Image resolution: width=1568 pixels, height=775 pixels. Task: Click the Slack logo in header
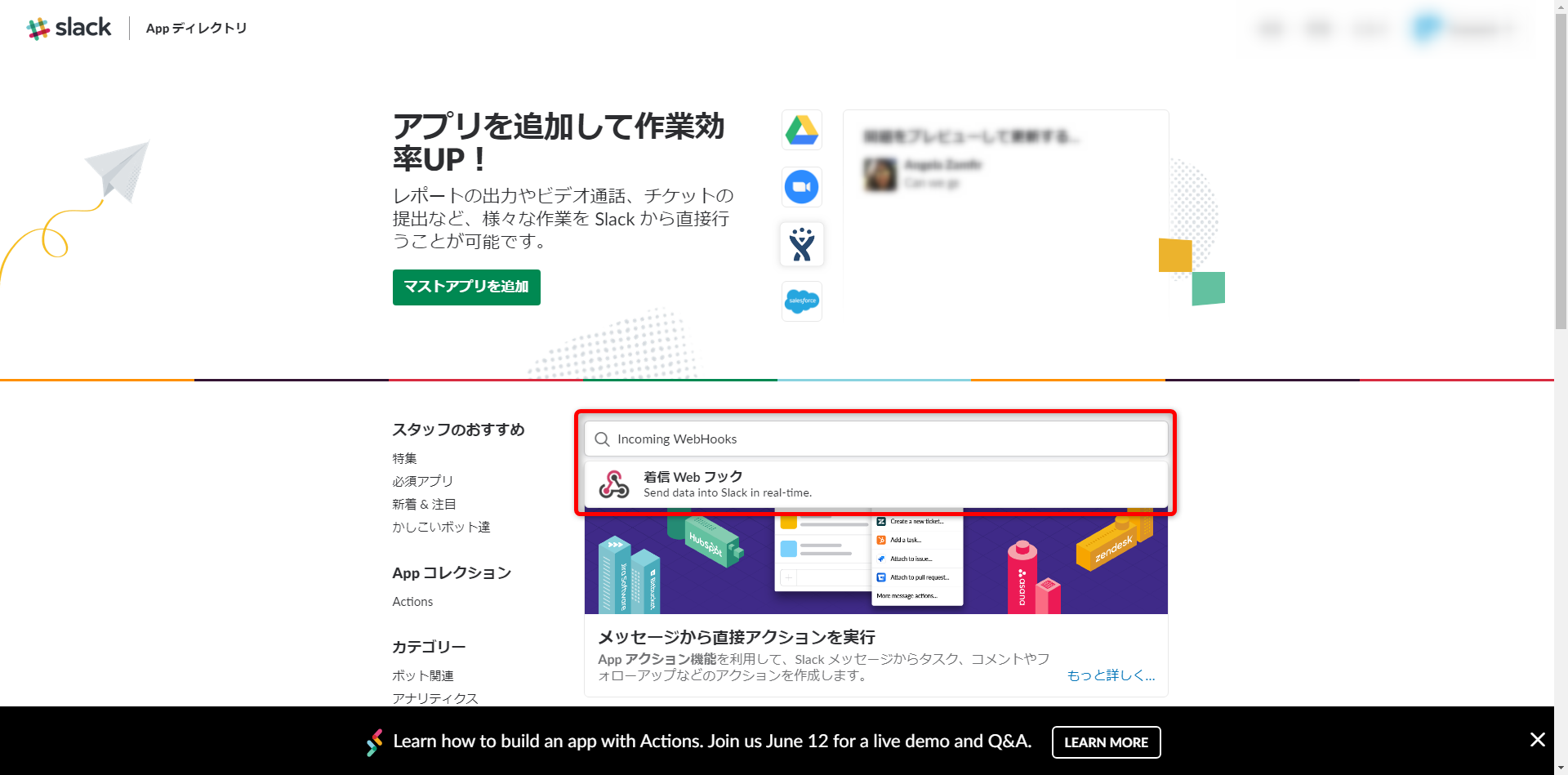pyautogui.click(x=69, y=28)
